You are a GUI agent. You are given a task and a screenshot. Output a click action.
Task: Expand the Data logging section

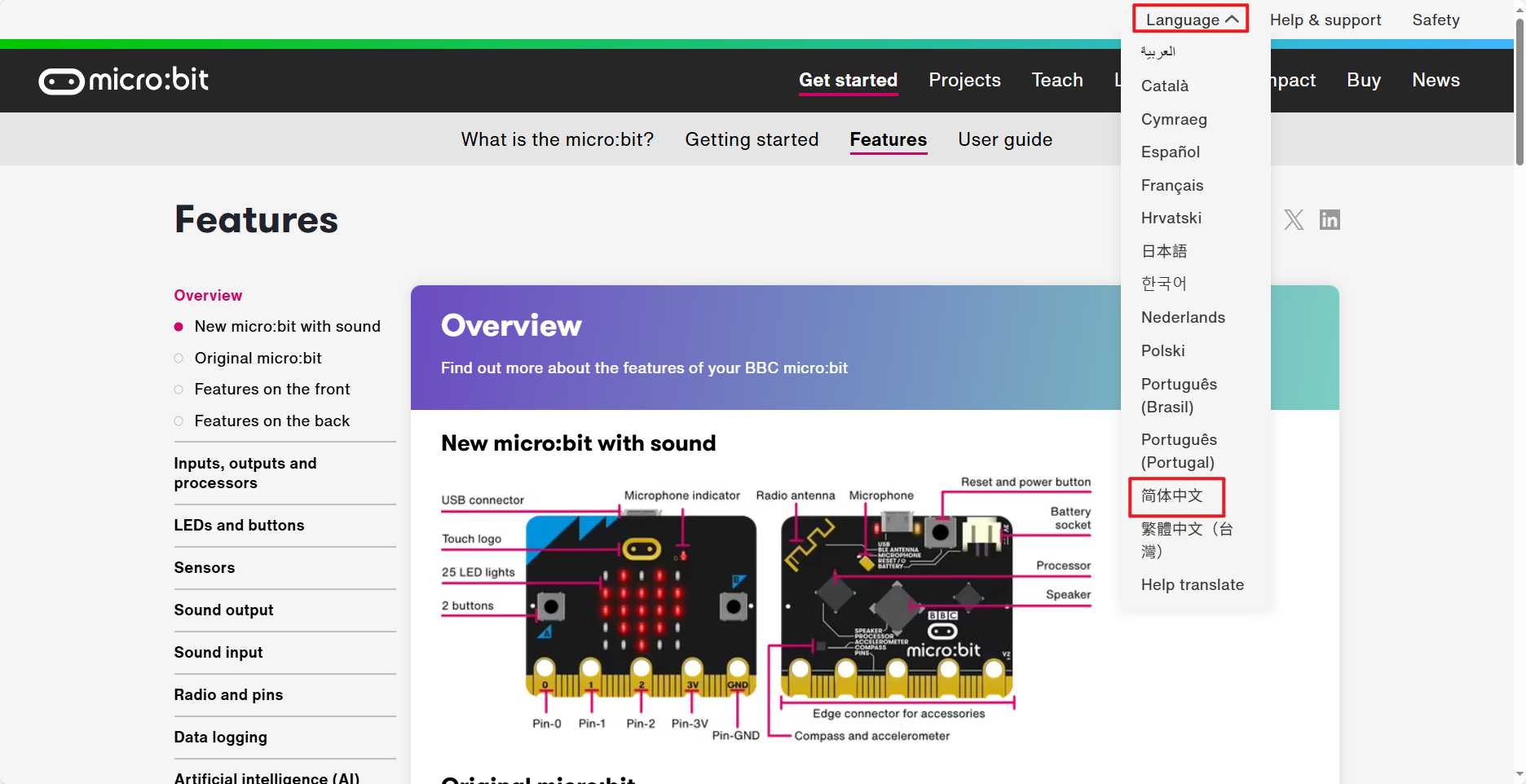tap(220, 737)
